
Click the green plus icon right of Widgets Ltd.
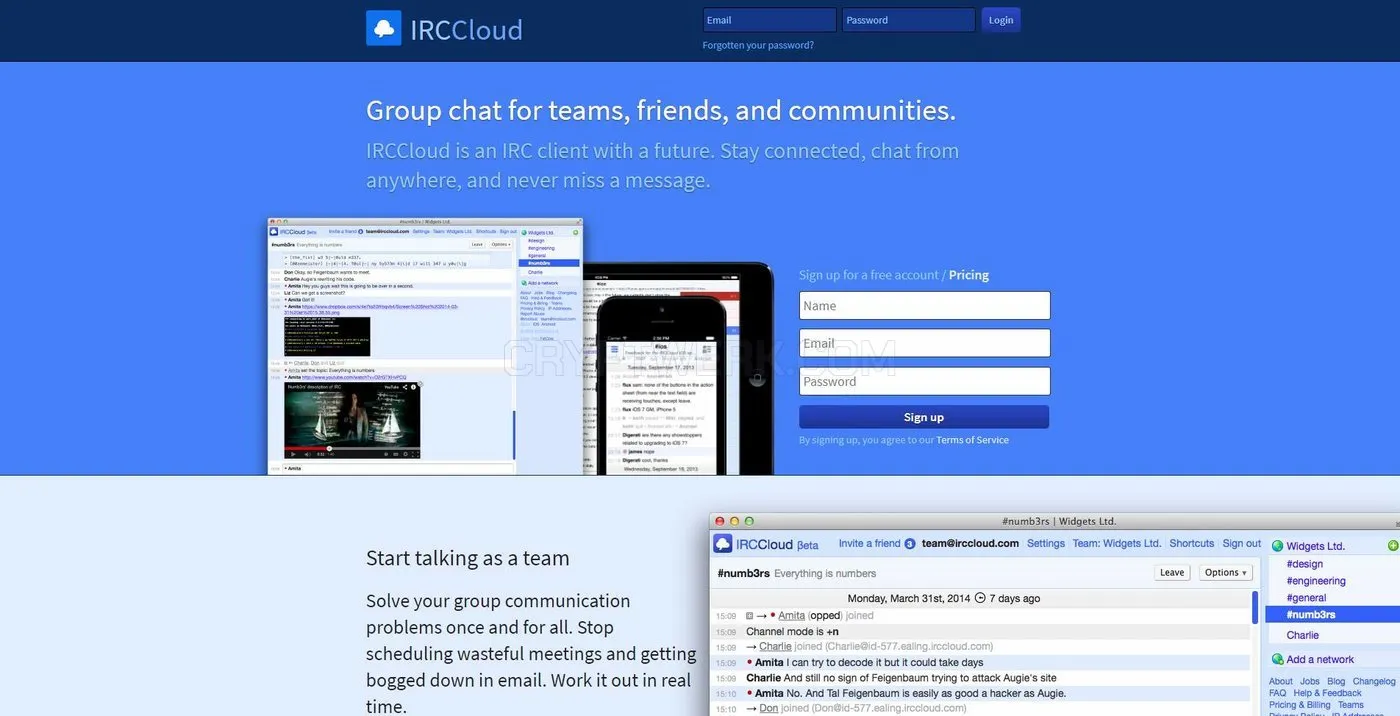[x=1393, y=546]
